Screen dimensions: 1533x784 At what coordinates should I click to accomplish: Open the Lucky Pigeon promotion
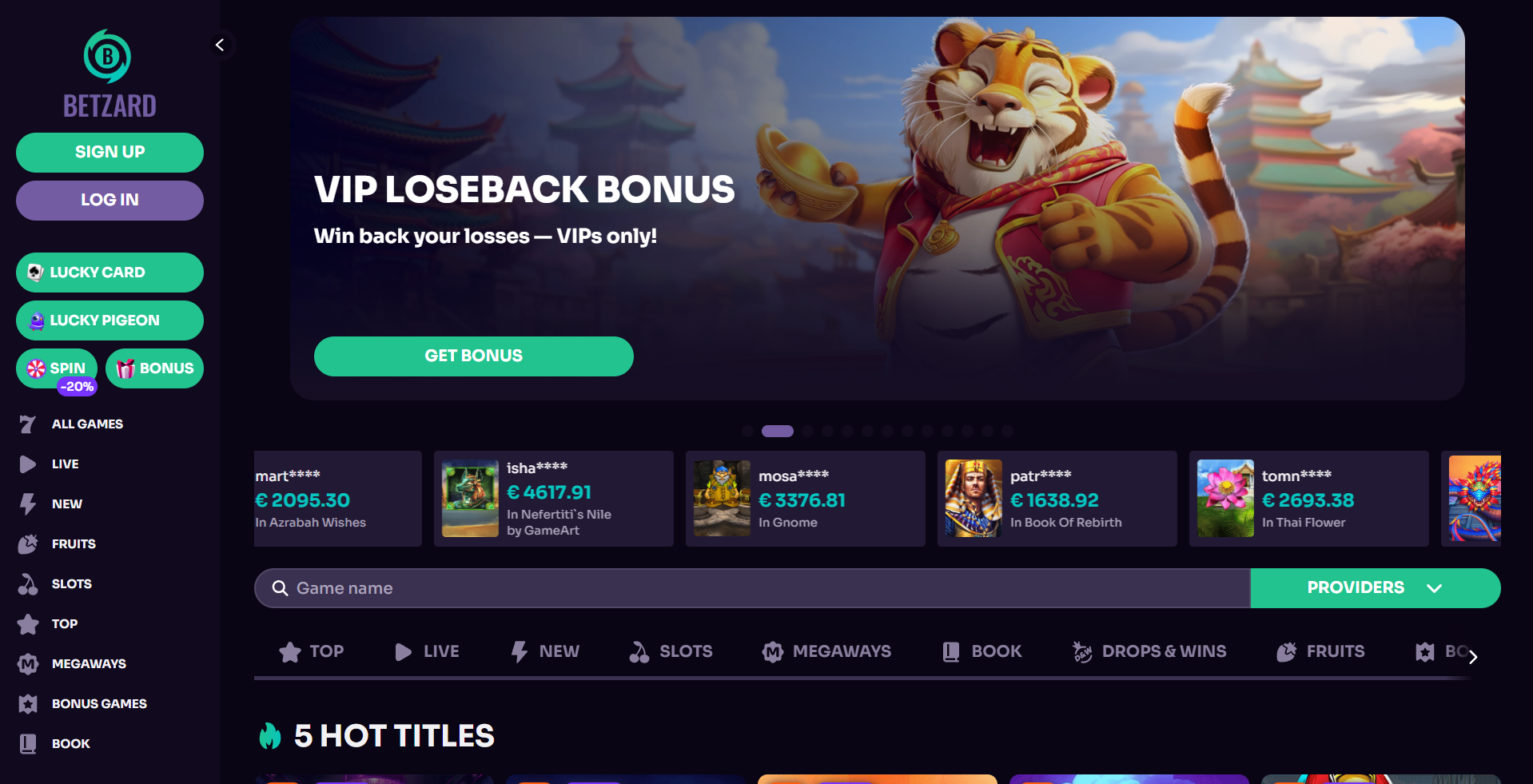[x=109, y=320]
